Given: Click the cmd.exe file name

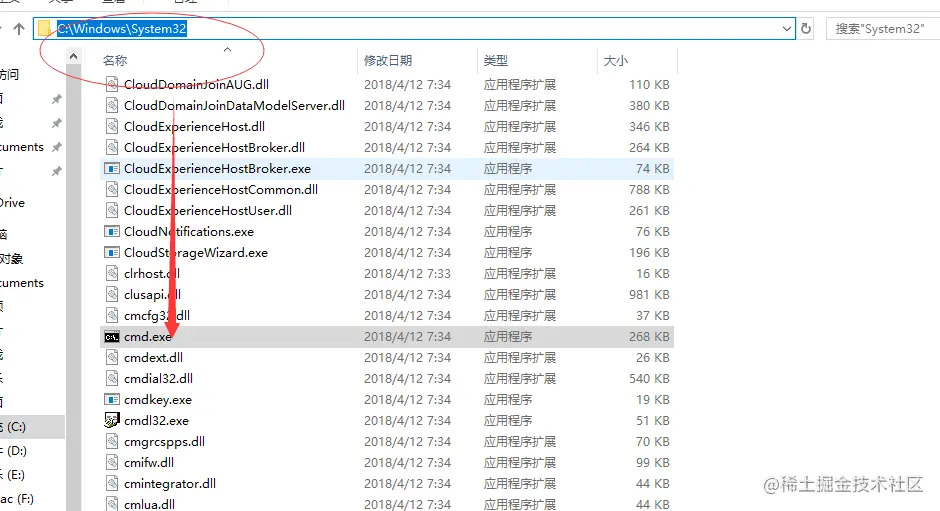Looking at the screenshot, I should pos(147,337).
